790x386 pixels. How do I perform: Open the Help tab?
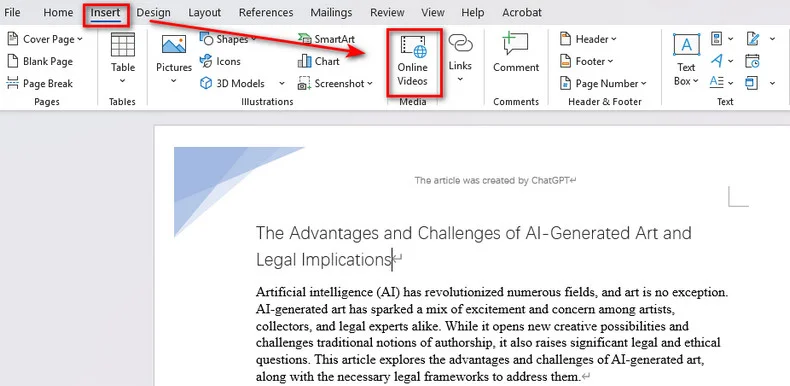pos(473,13)
